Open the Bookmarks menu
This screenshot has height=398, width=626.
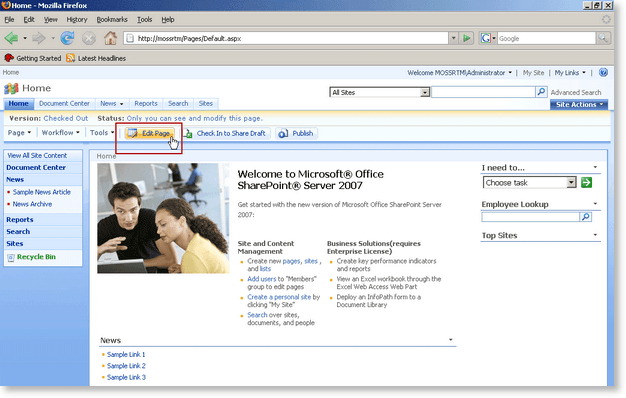(x=112, y=20)
